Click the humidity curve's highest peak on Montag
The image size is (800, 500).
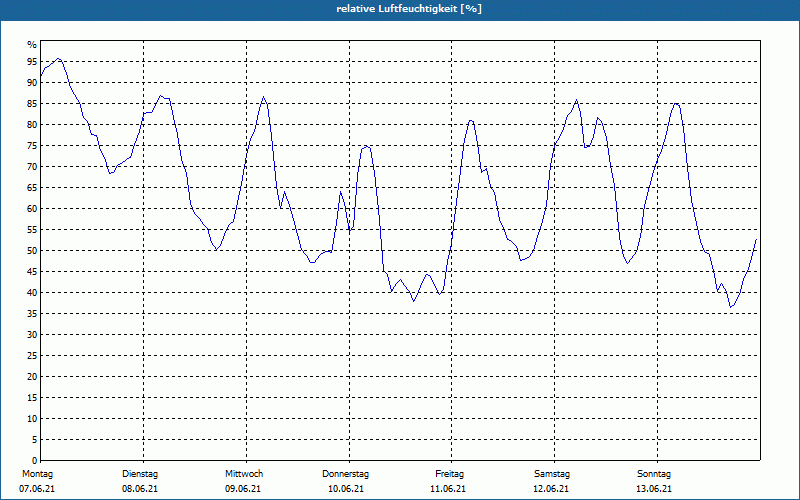[58, 58]
